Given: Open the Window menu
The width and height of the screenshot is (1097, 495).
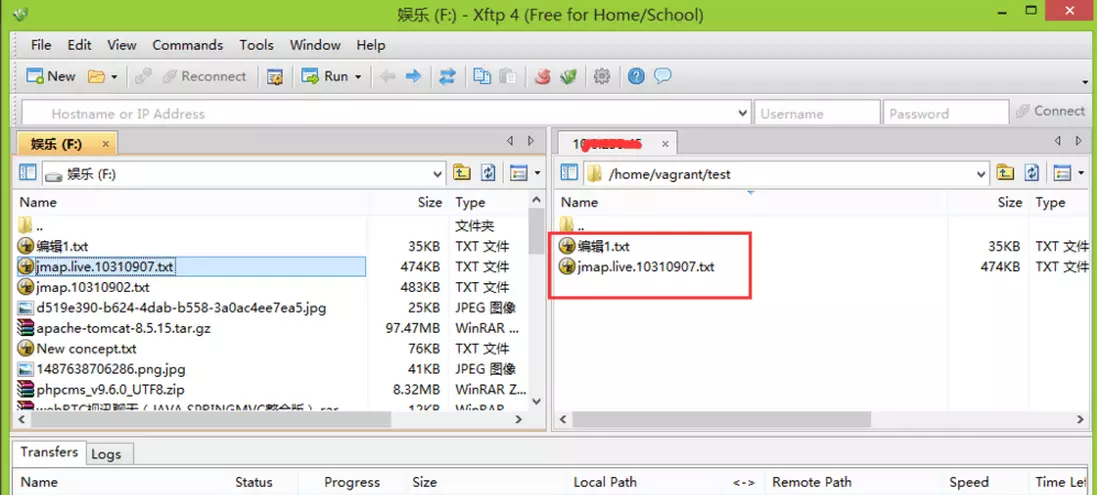Looking at the screenshot, I should (x=315, y=45).
